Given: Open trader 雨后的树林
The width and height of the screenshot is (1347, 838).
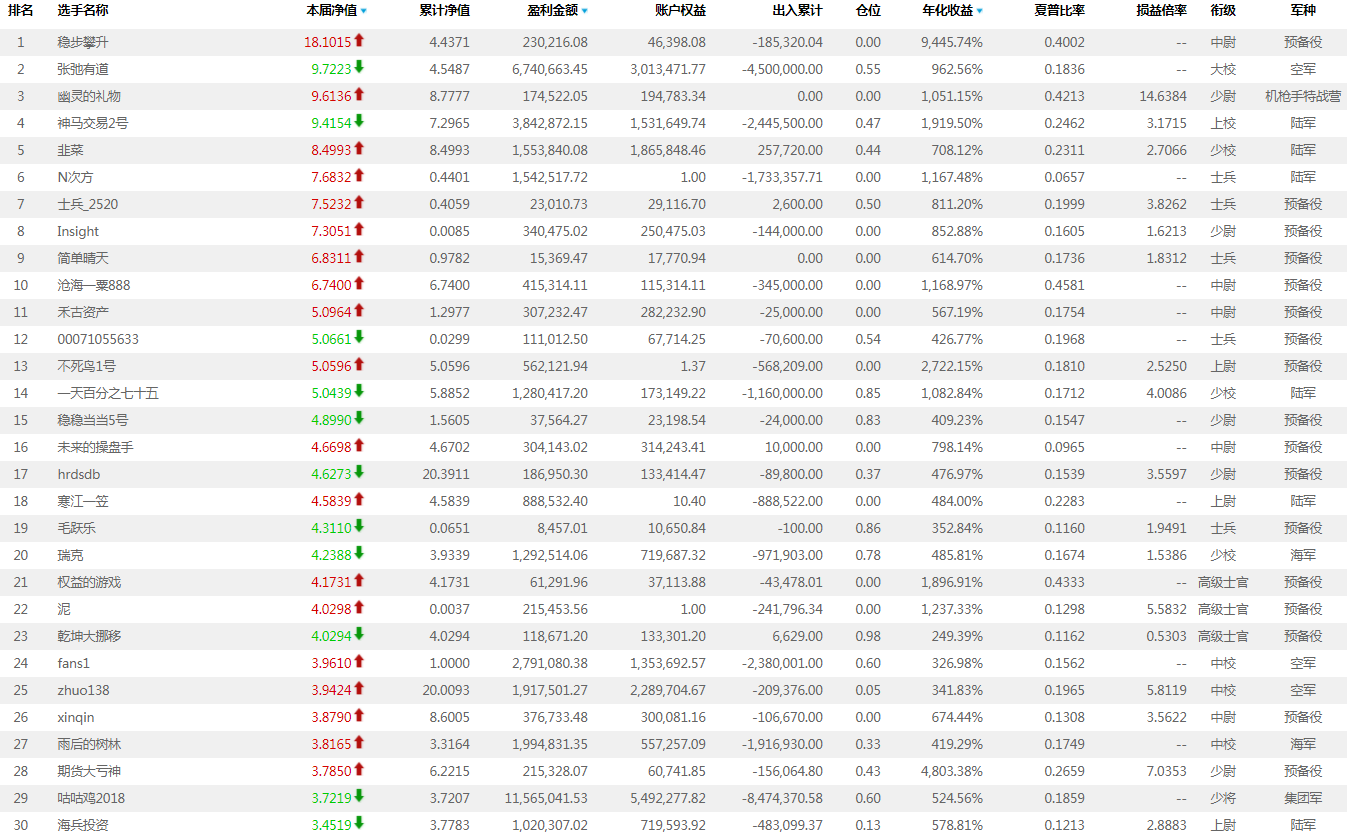Looking at the screenshot, I should pyautogui.click(x=89, y=745).
